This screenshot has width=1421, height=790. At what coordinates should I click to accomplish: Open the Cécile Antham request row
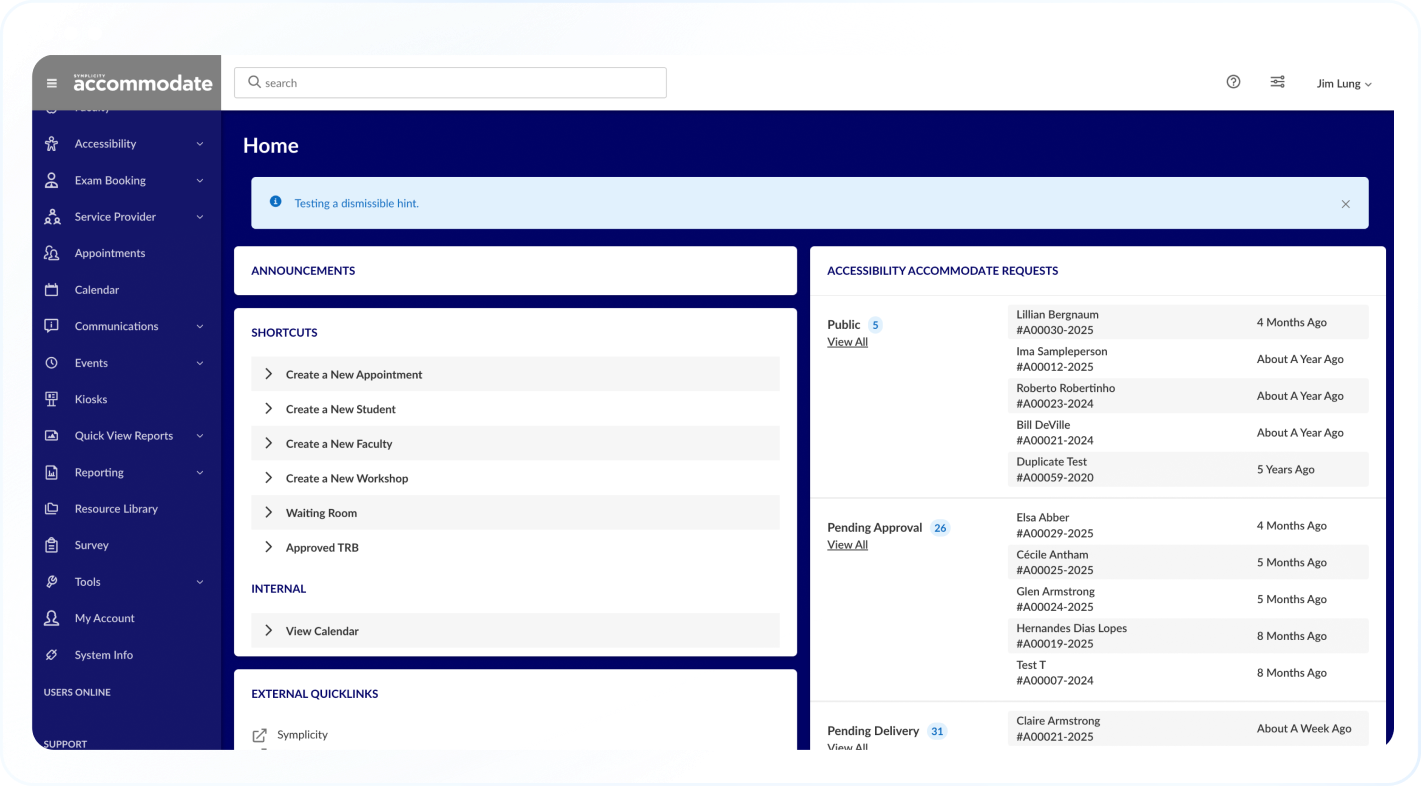(x=1188, y=562)
